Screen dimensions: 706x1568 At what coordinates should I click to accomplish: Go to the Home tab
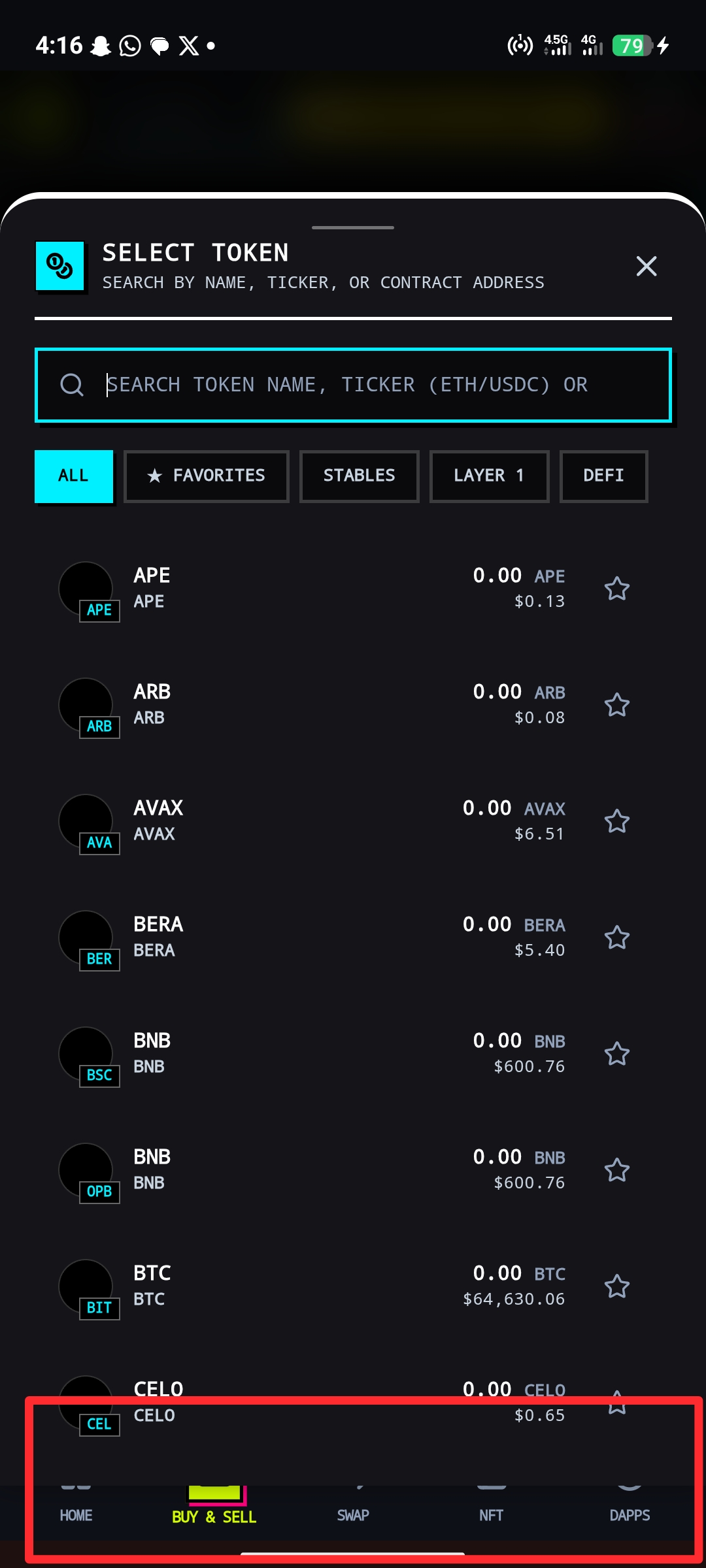(x=76, y=1516)
